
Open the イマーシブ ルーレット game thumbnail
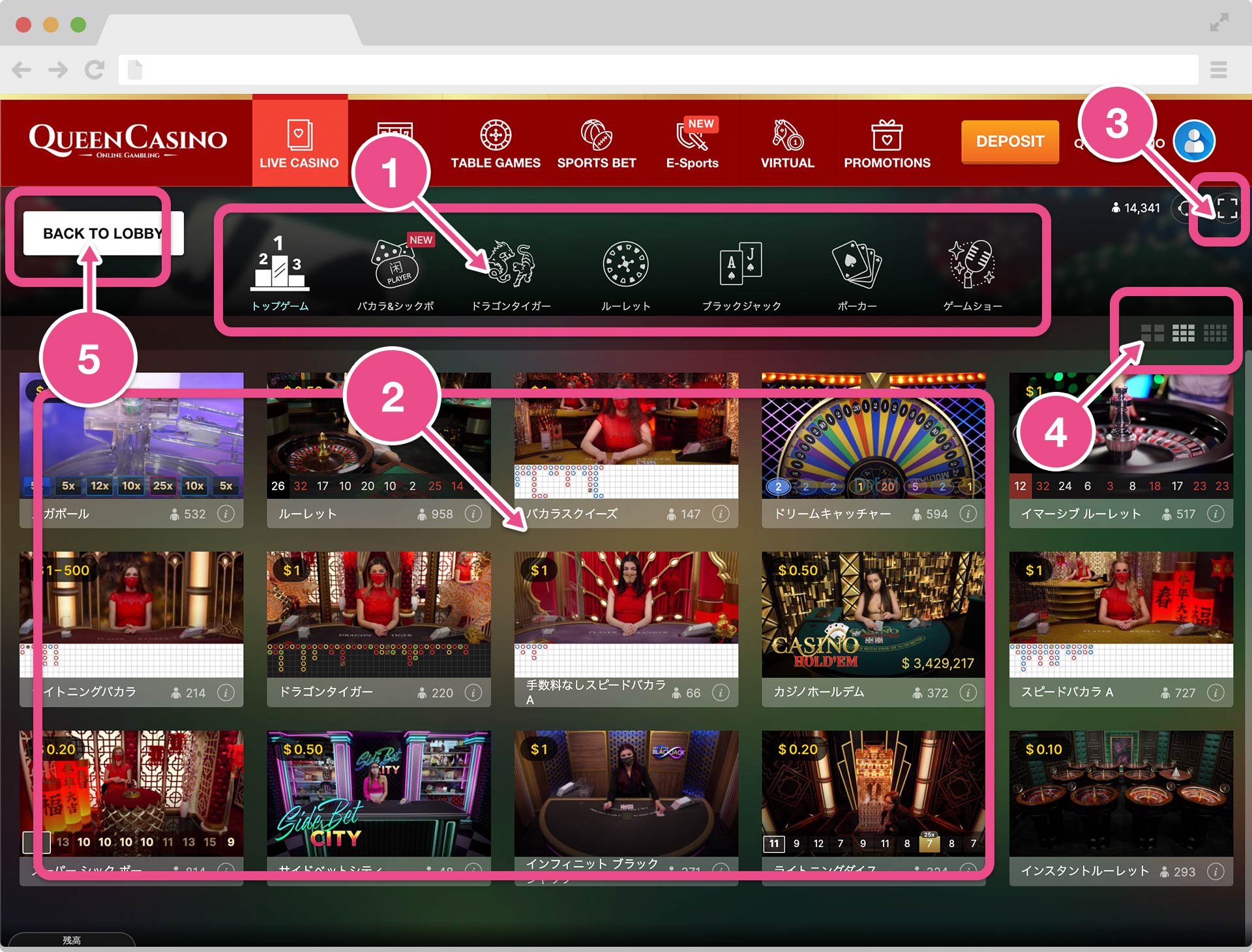(1121, 436)
